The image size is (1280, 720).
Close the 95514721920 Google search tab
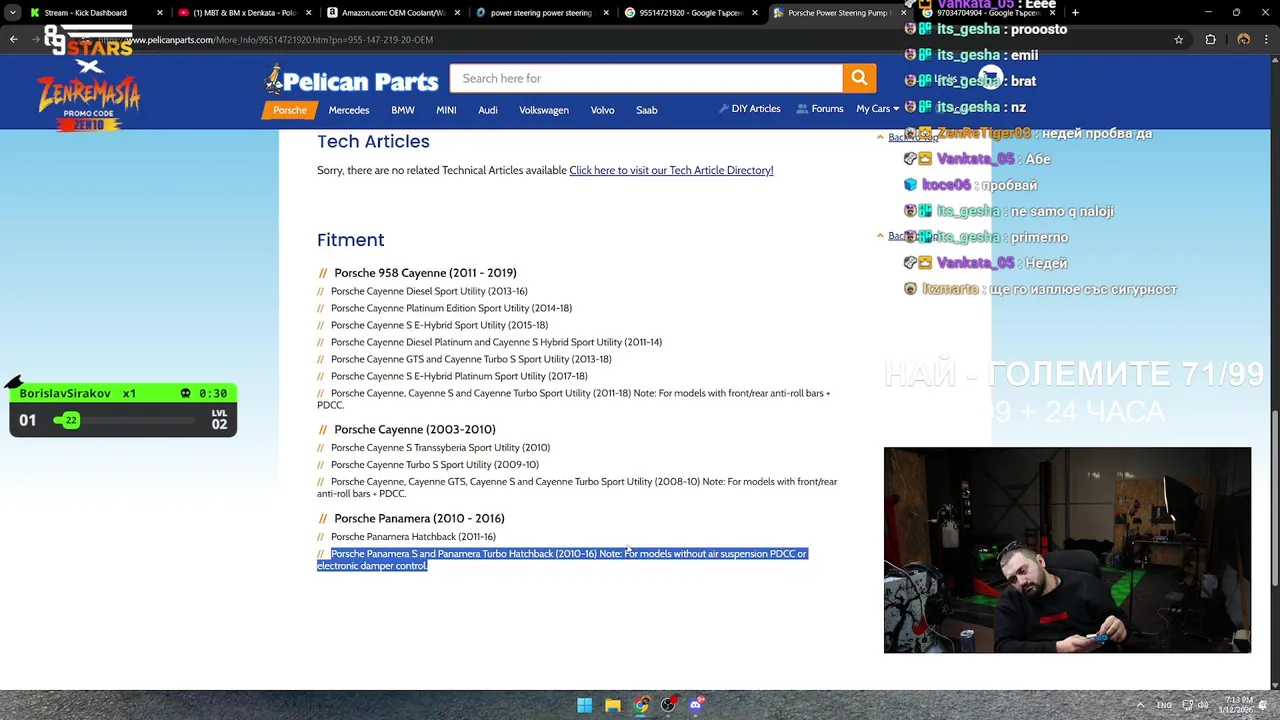pyautogui.click(x=754, y=13)
